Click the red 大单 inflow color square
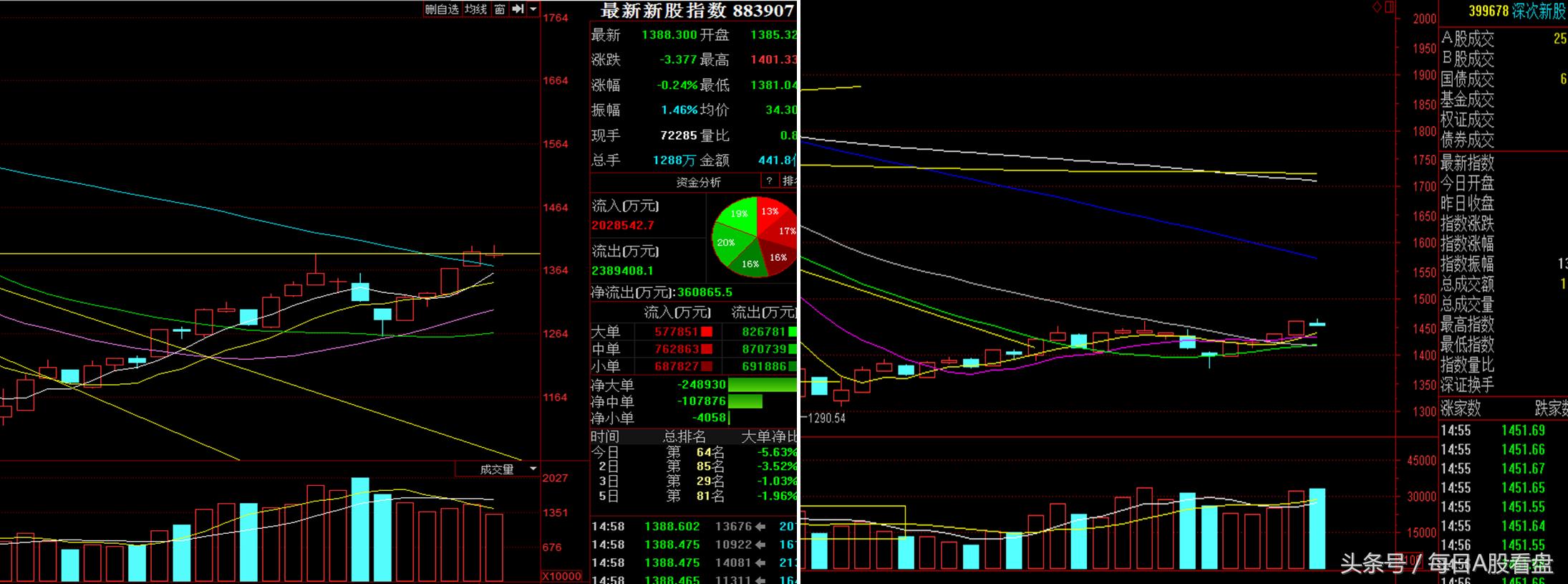Viewport: 1568px width, 584px height. coord(707,332)
